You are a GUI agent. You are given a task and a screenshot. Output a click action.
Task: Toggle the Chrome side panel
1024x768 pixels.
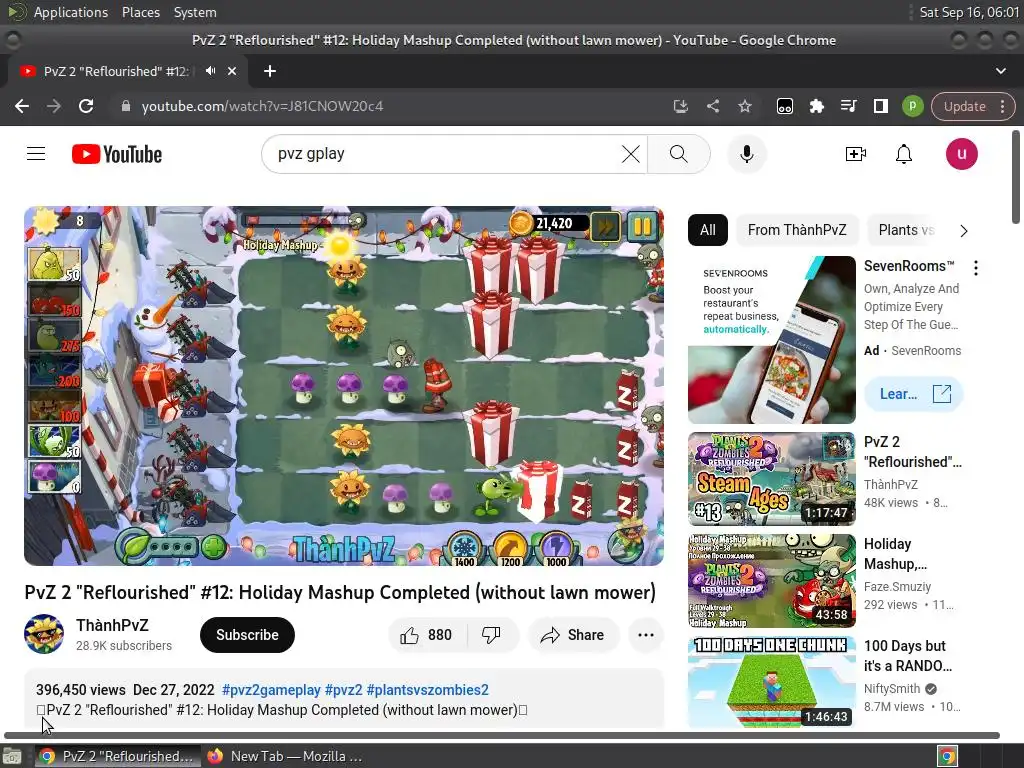(x=880, y=106)
